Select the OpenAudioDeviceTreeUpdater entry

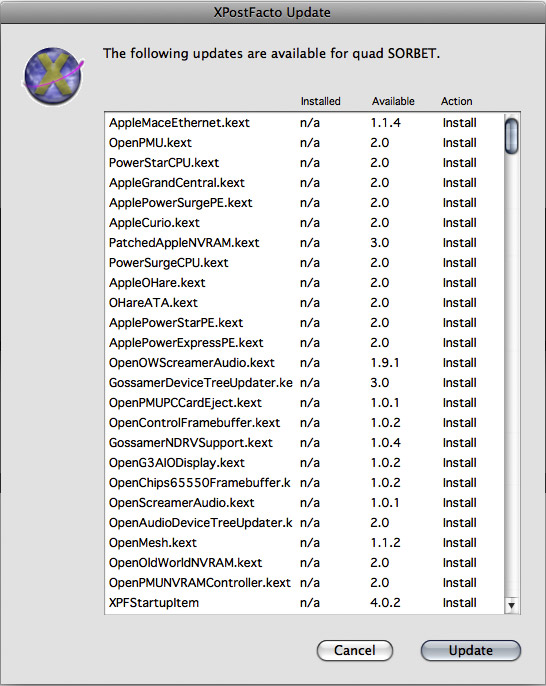(304, 523)
